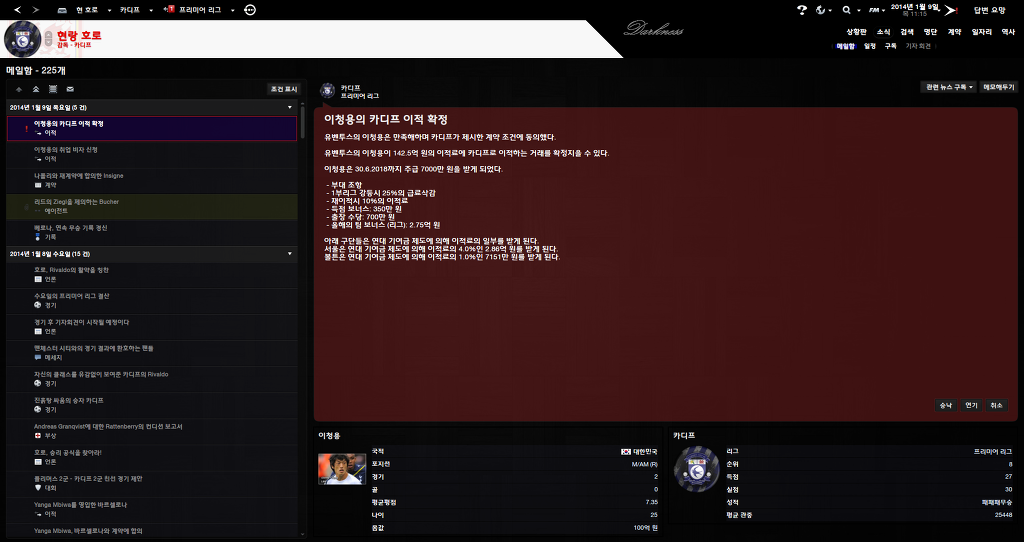
Task: Click the injury cross icon beside 부상
Action: [x=38, y=436]
